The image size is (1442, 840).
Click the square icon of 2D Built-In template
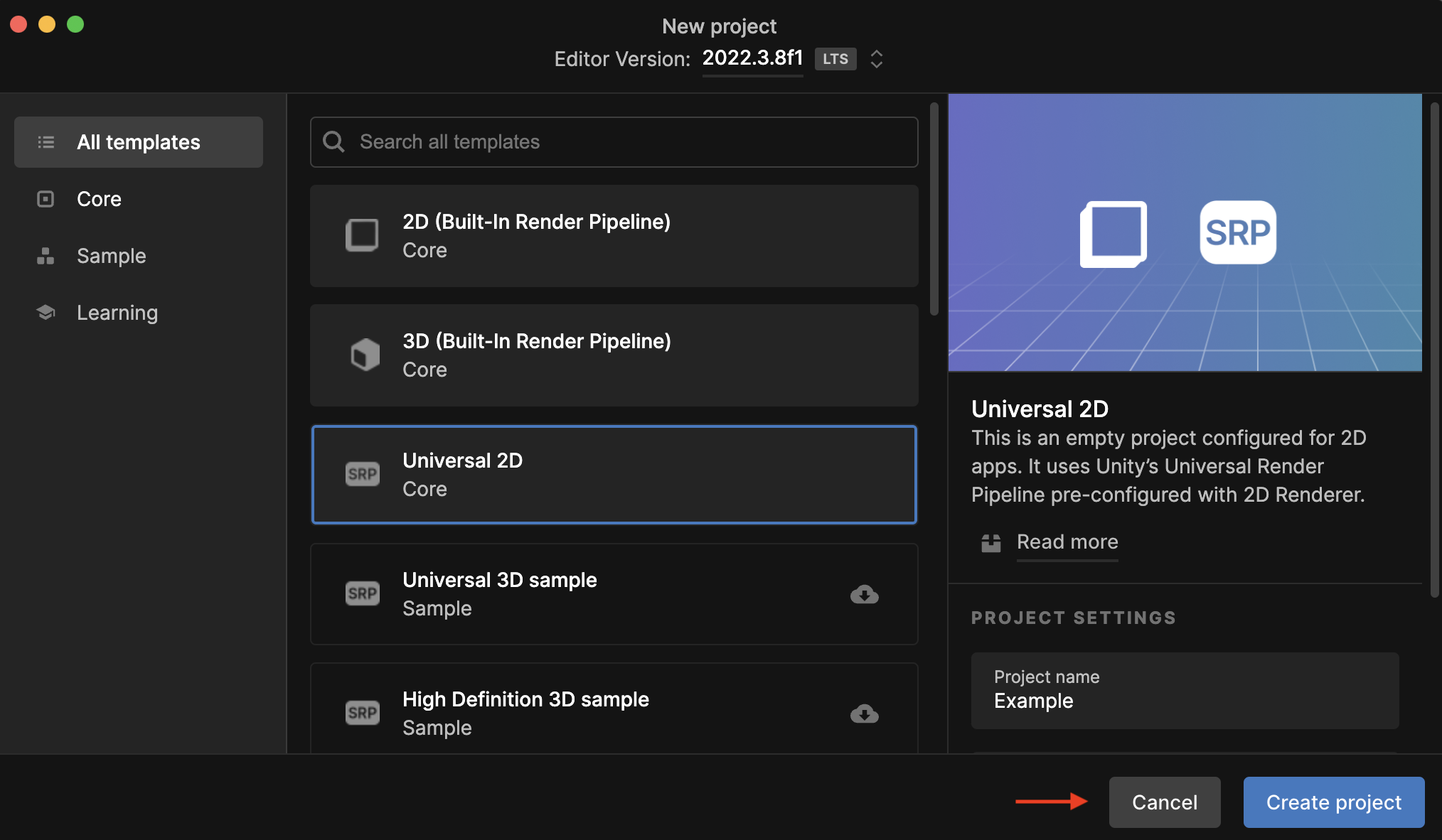pos(362,235)
